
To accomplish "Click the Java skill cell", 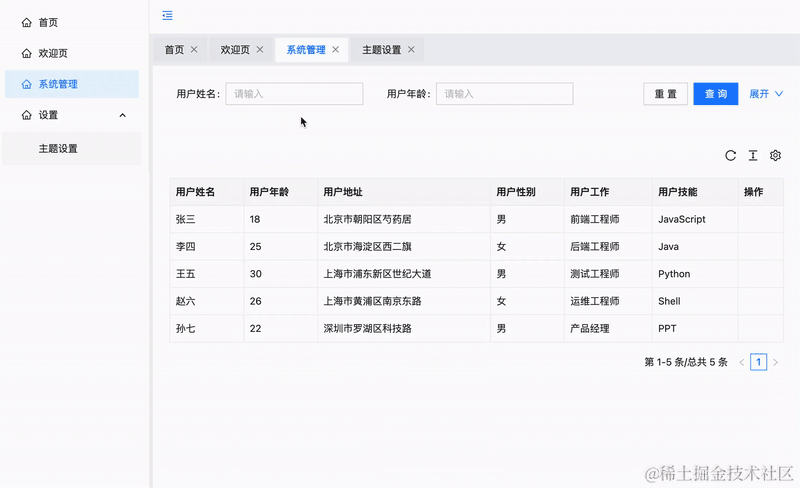I will pyautogui.click(x=695, y=247).
